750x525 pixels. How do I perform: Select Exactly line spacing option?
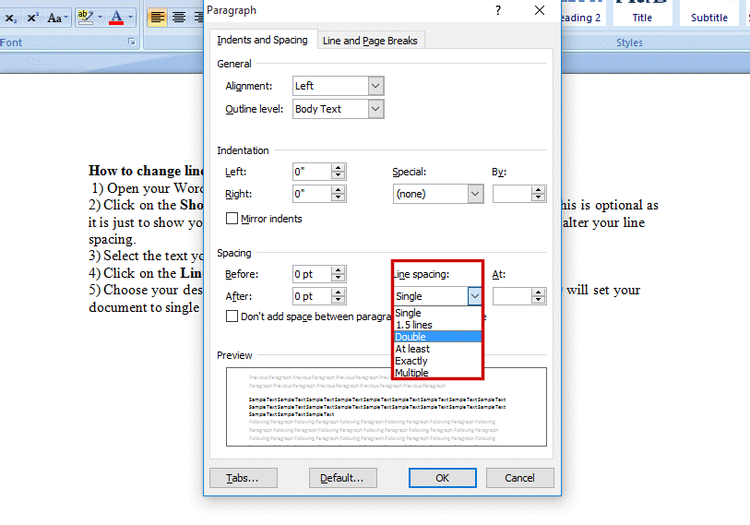[x=437, y=361]
